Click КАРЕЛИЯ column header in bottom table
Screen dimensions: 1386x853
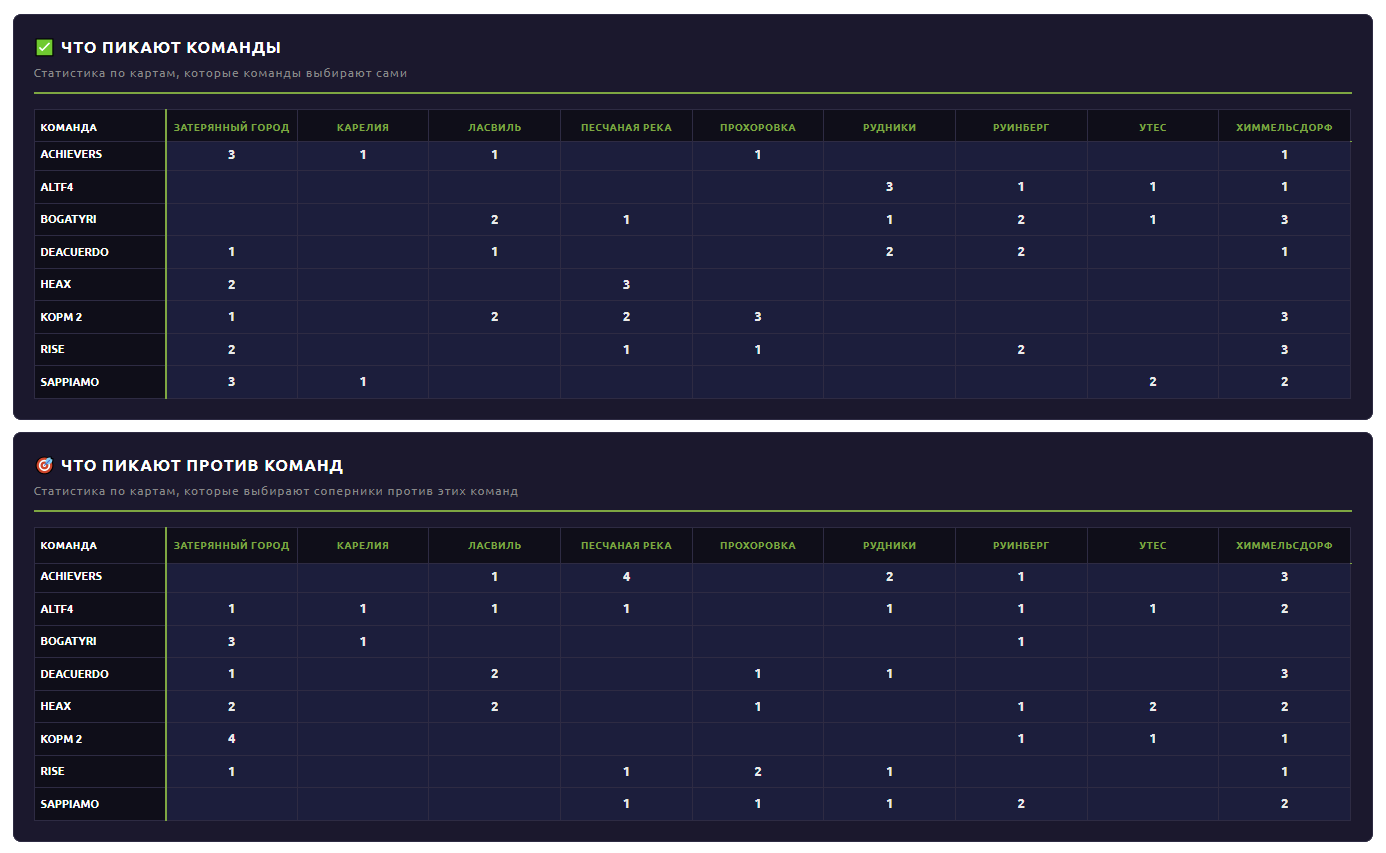point(362,545)
